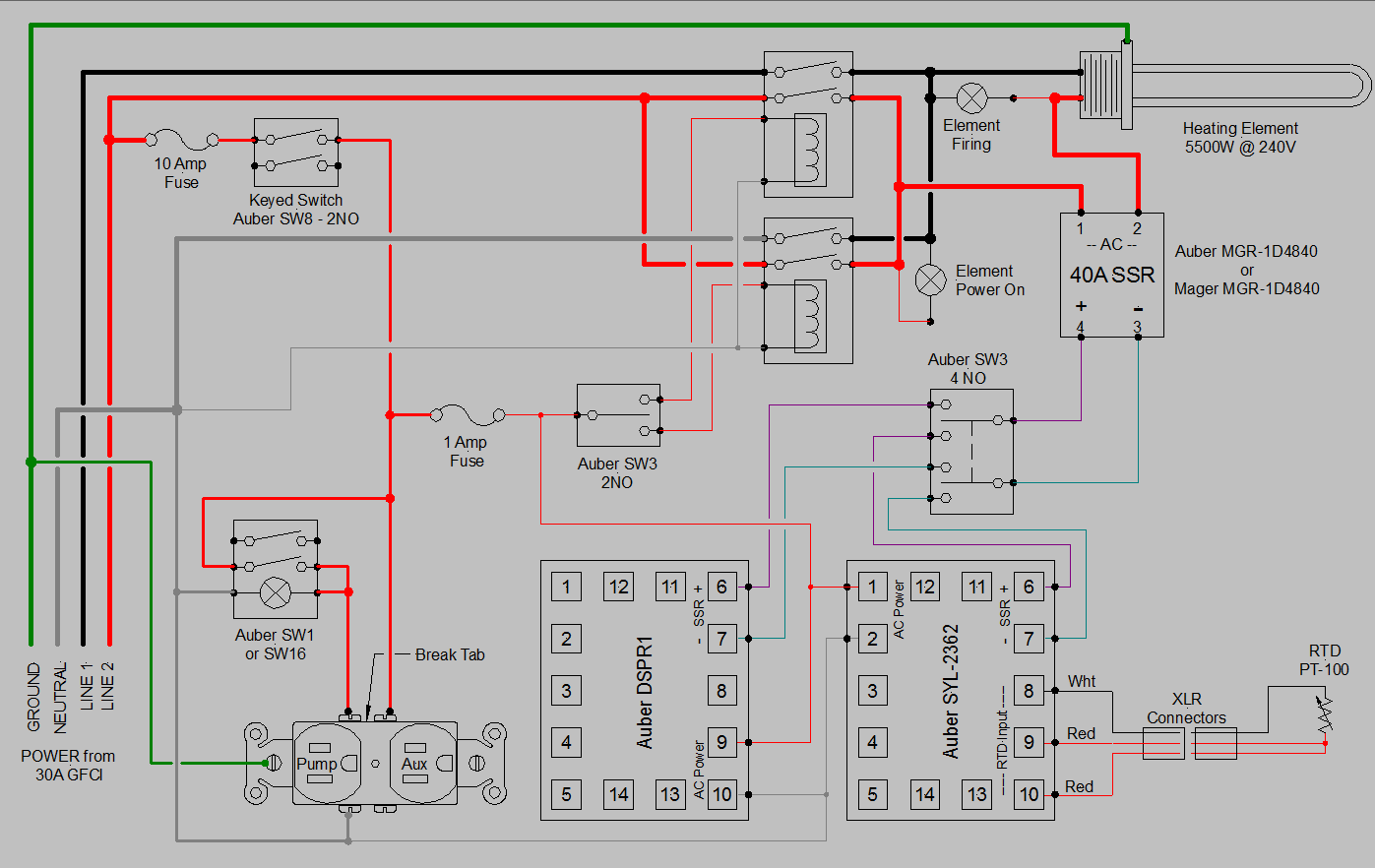Click the 'Element Power On' text

click(989, 280)
